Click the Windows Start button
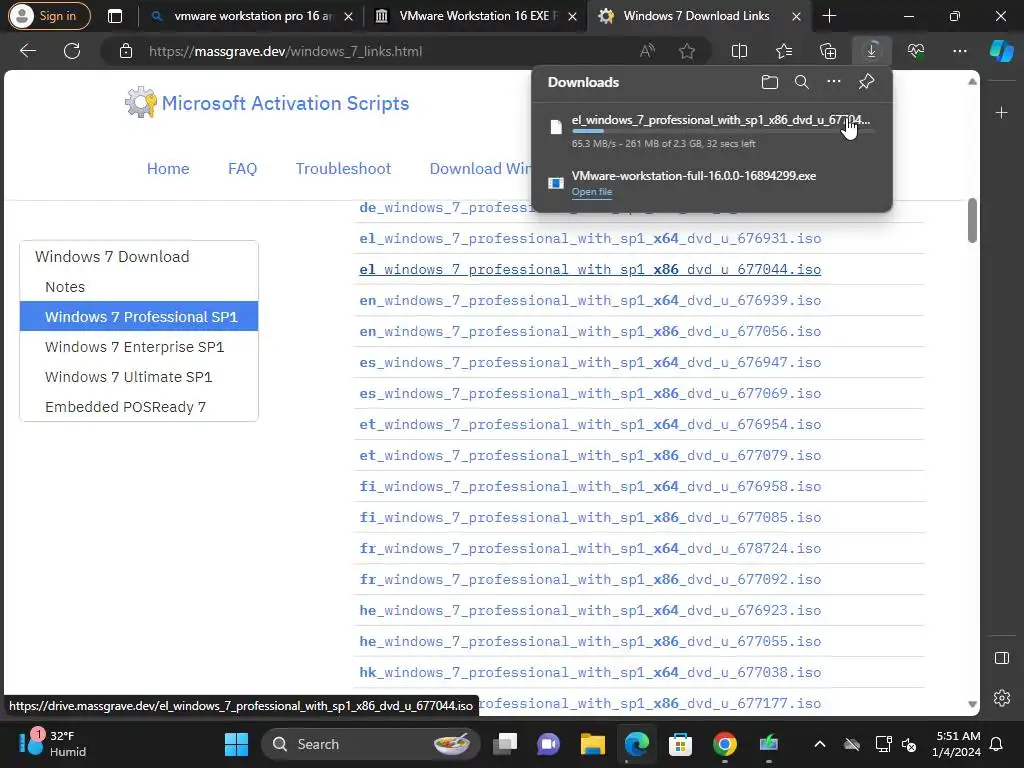The image size is (1024, 768). tap(236, 744)
